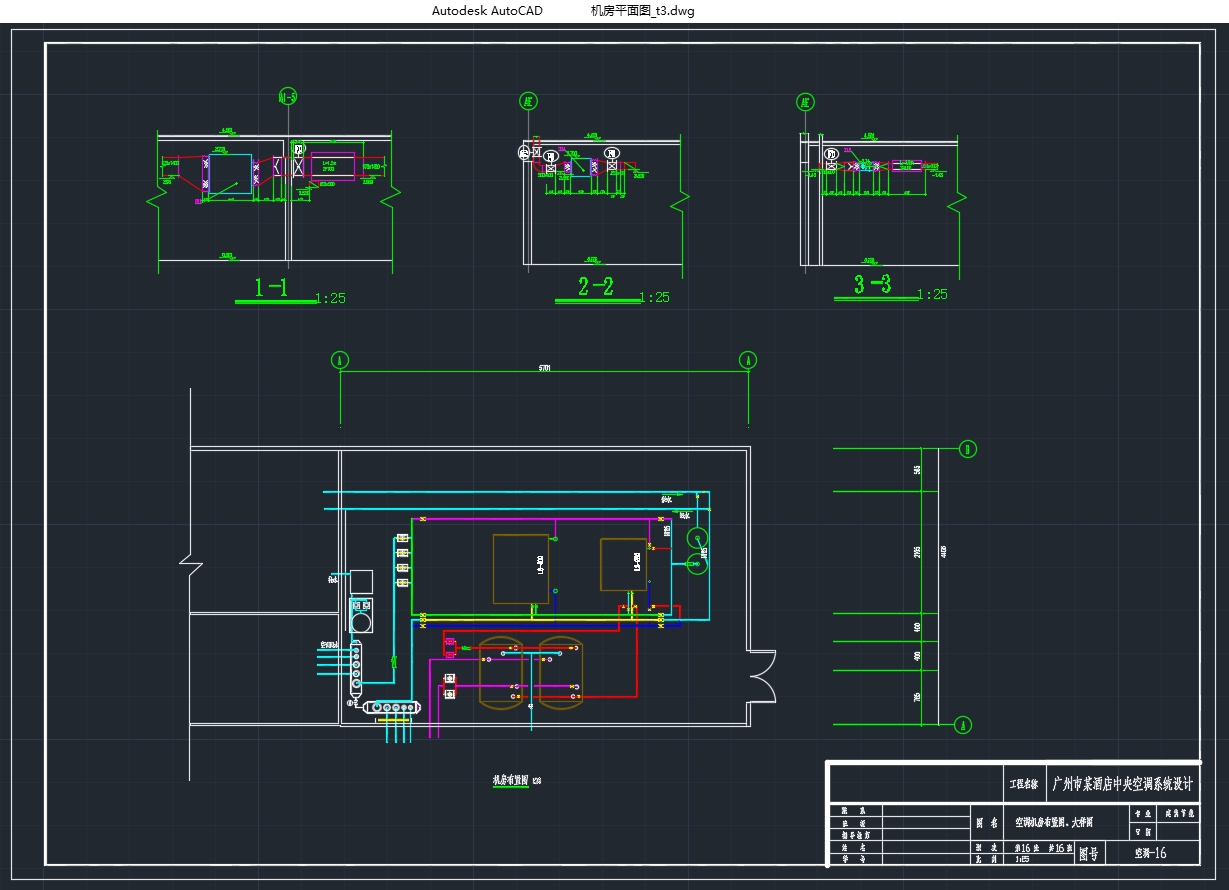Click the 1:25 scale text beside 2-2

click(x=654, y=297)
